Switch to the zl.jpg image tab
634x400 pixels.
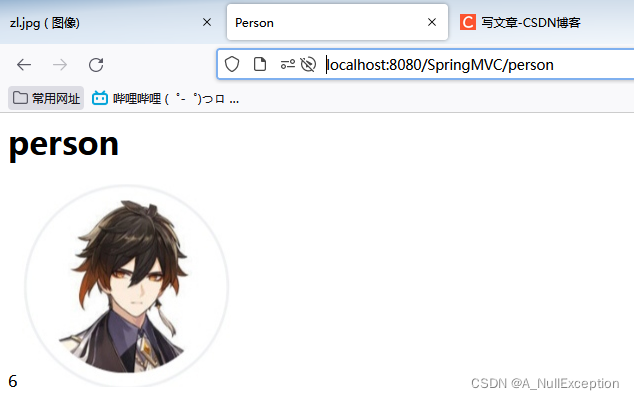[x=110, y=23]
